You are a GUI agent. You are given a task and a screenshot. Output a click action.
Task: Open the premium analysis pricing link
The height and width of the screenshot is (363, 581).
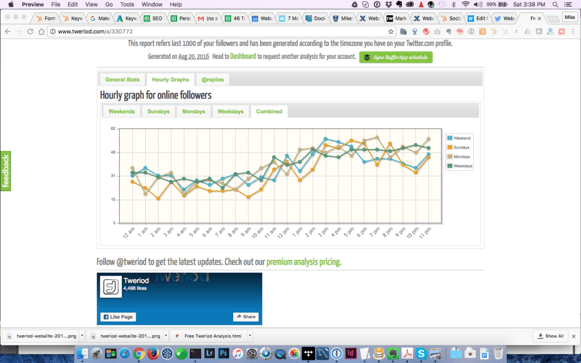coord(303,262)
